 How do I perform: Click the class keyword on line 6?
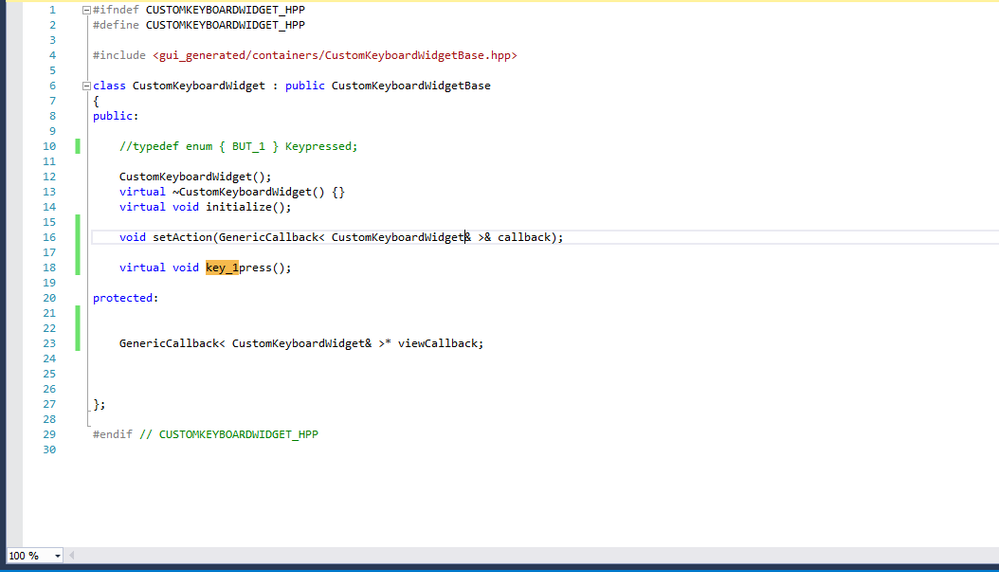[x=109, y=85]
